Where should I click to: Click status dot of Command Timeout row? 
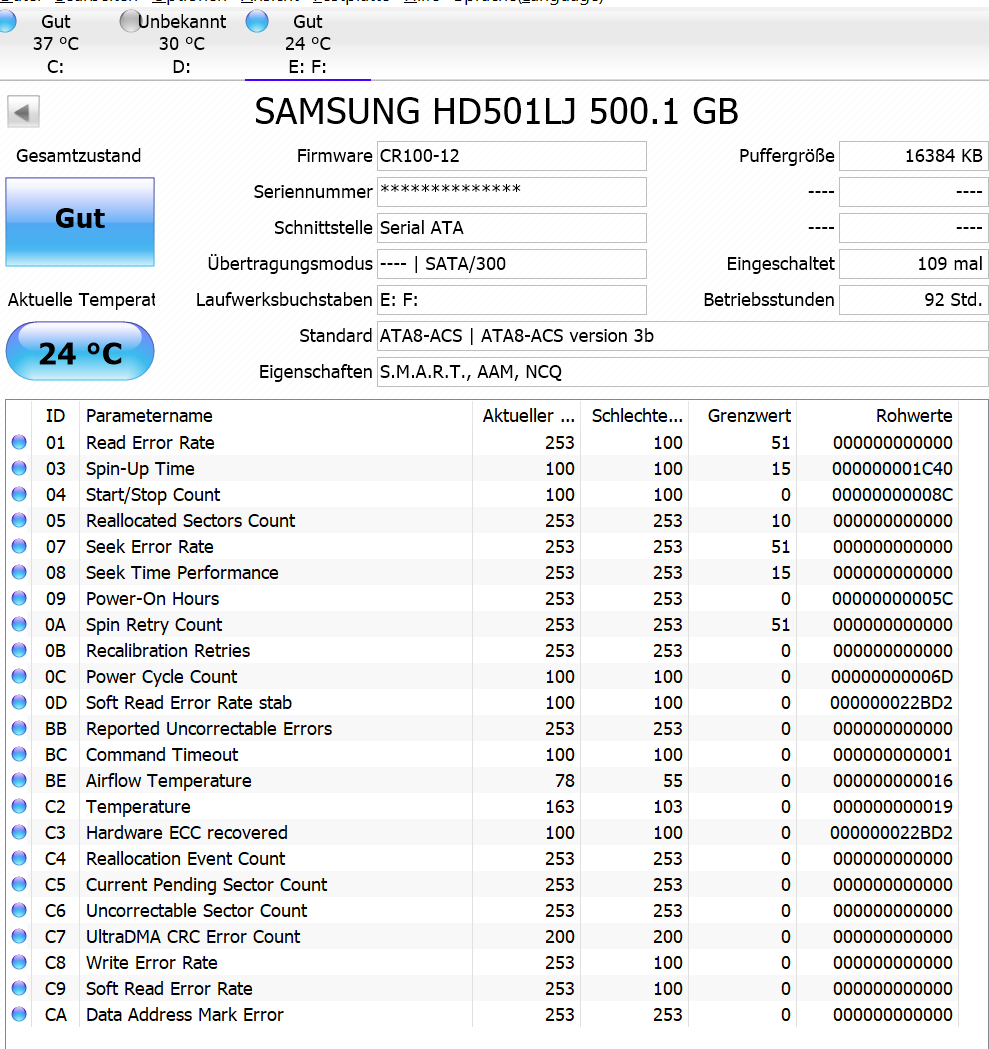coord(19,754)
